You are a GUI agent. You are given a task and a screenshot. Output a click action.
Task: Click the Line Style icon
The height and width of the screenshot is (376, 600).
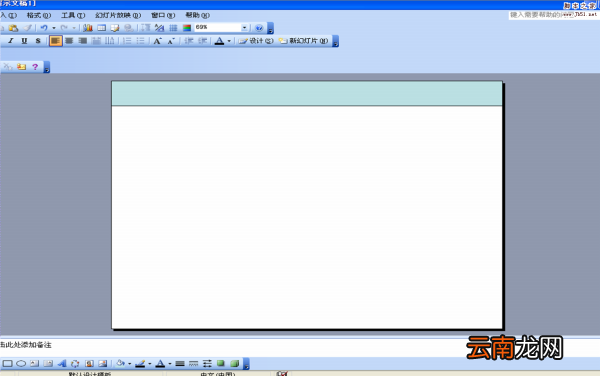(x=180, y=363)
